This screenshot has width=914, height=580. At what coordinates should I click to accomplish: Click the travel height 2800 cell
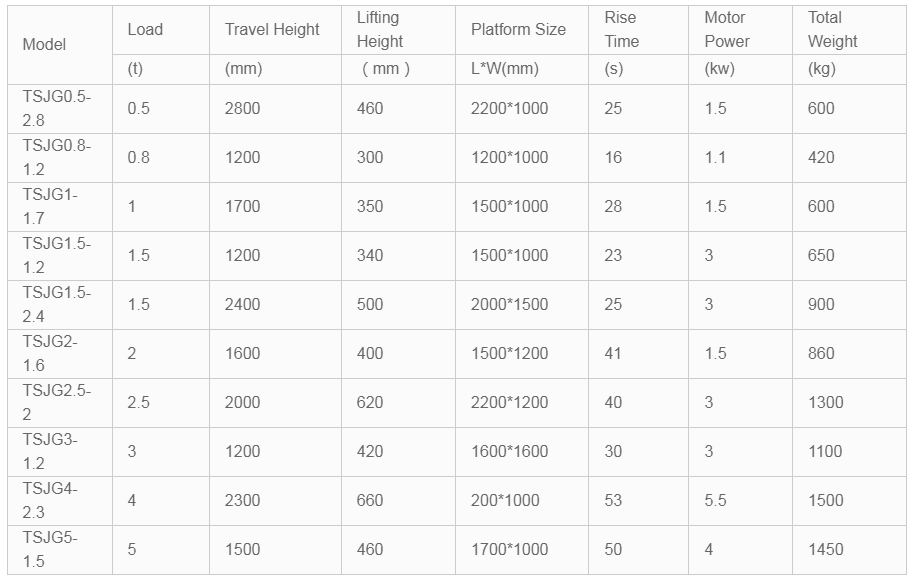tap(275, 109)
